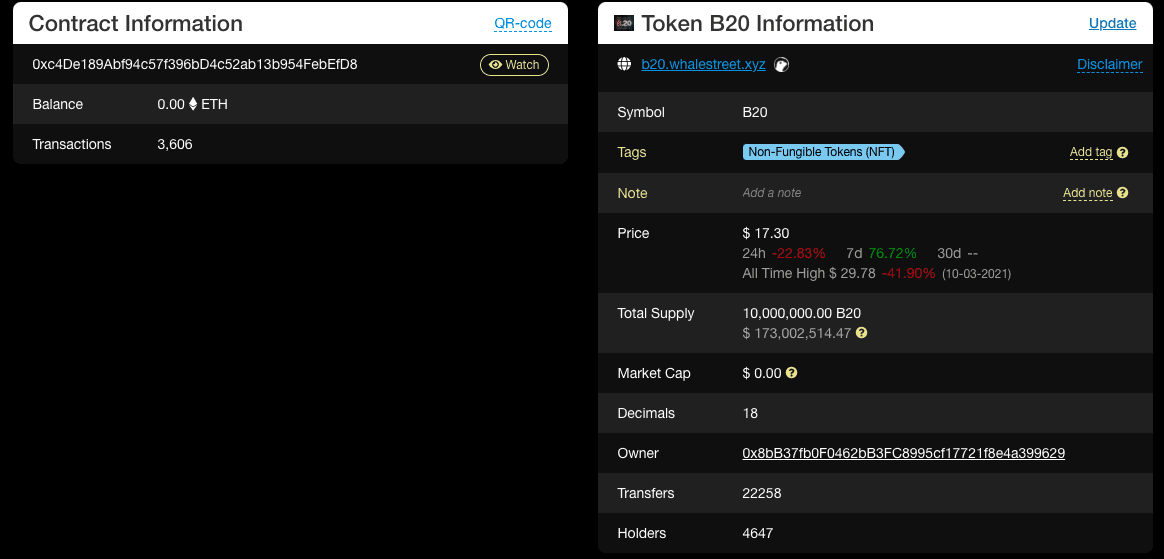The height and width of the screenshot is (559, 1164).
Task: Click the Symbol value B20
Action: point(755,112)
